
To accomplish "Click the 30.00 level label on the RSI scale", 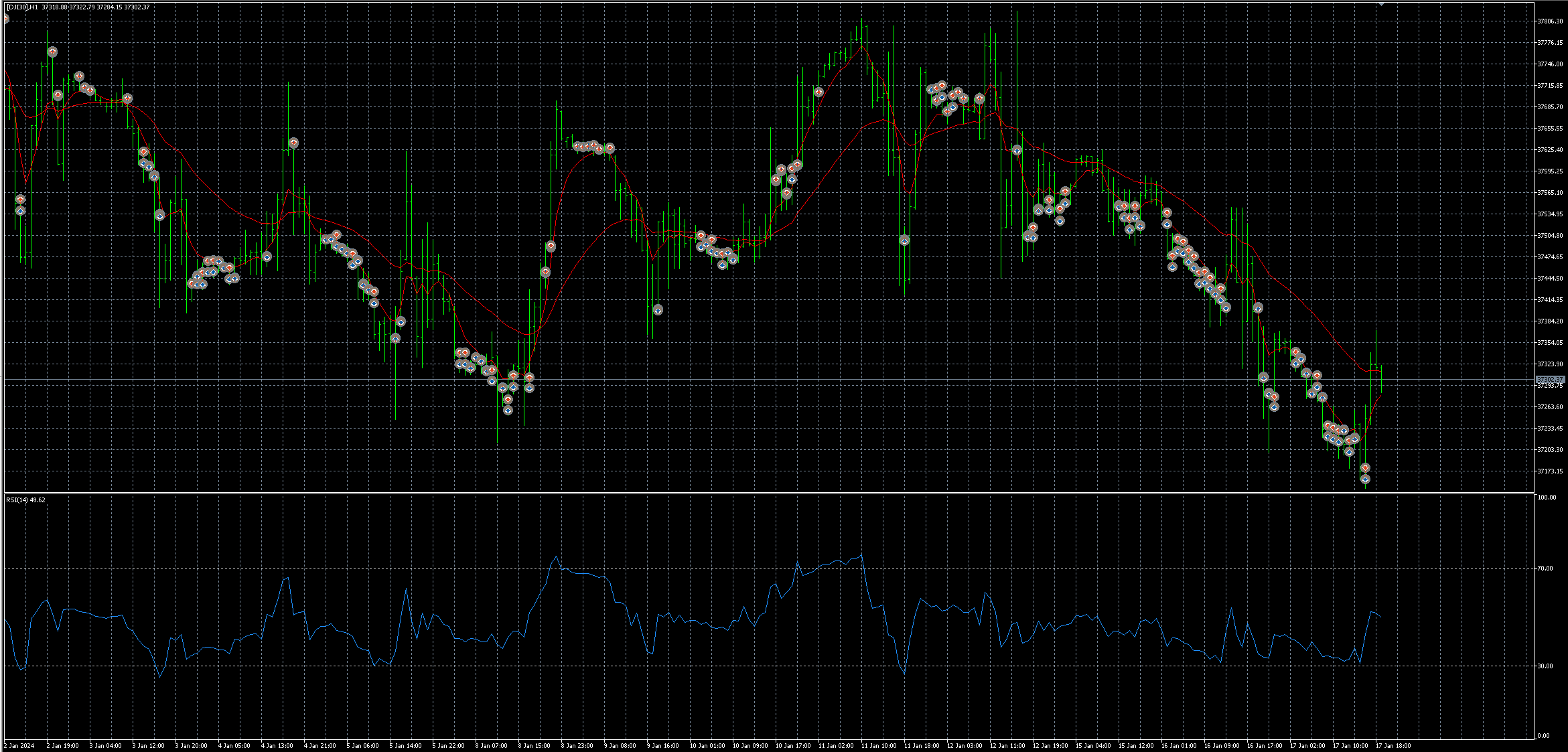I will click(1545, 666).
